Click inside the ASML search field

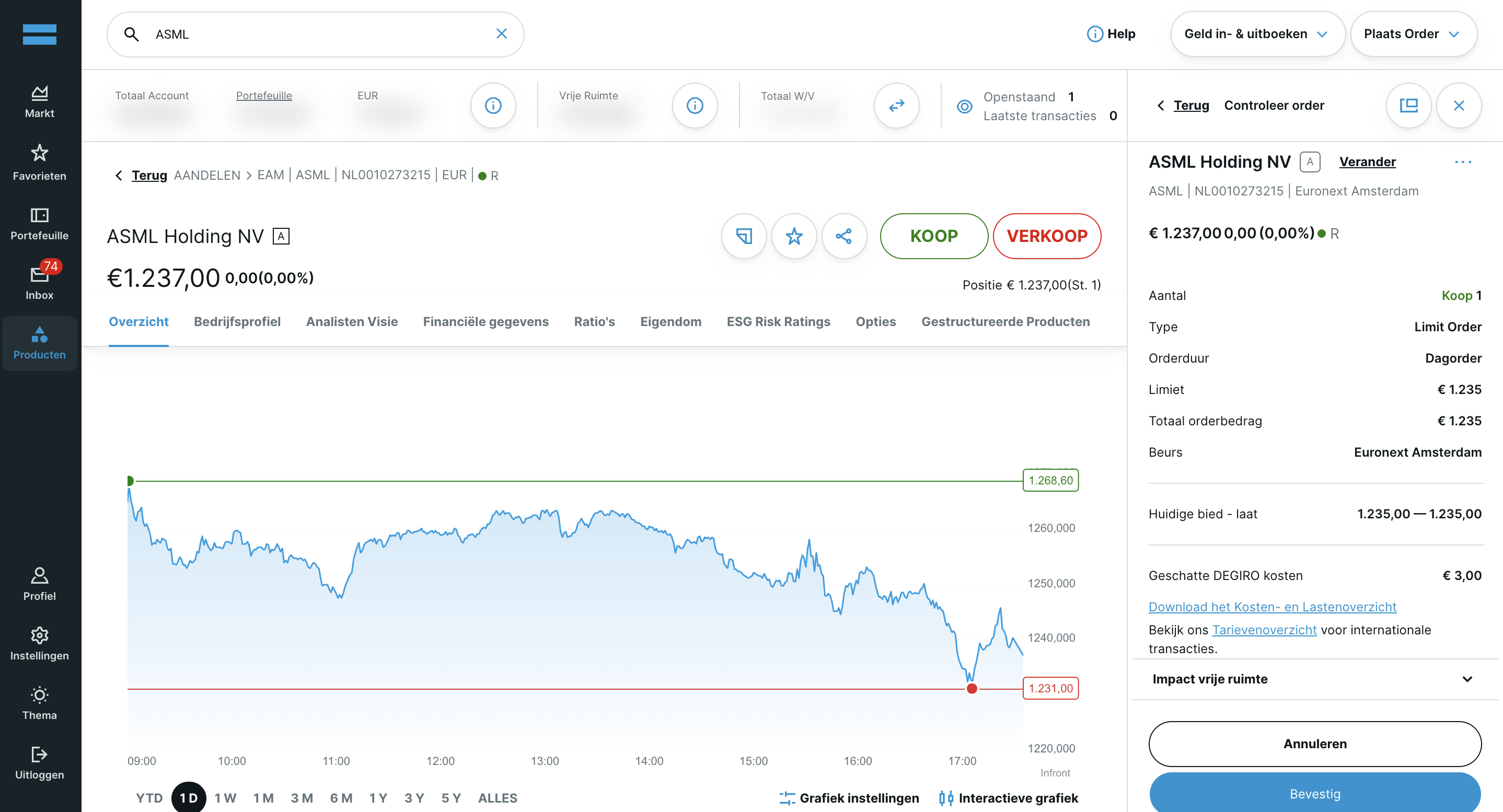click(315, 34)
